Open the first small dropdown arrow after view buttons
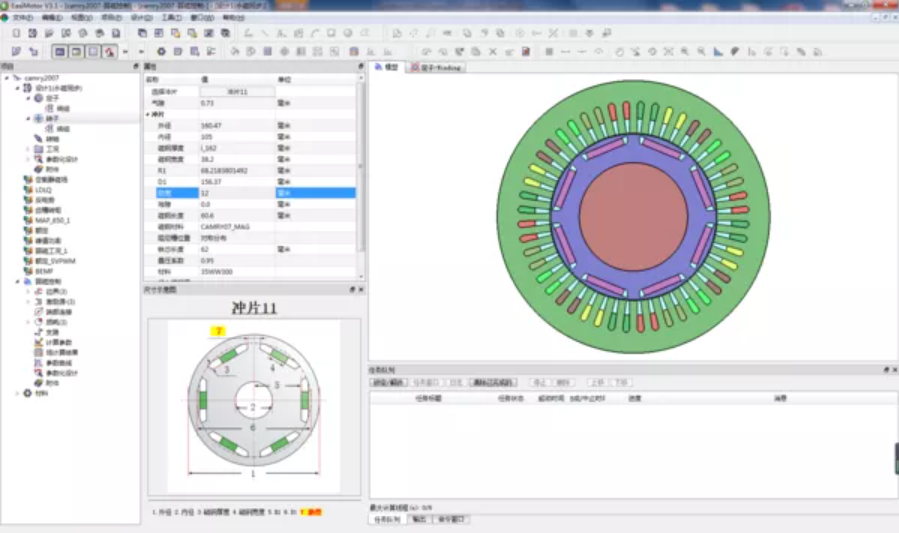The width and height of the screenshot is (899, 533). 125,52
